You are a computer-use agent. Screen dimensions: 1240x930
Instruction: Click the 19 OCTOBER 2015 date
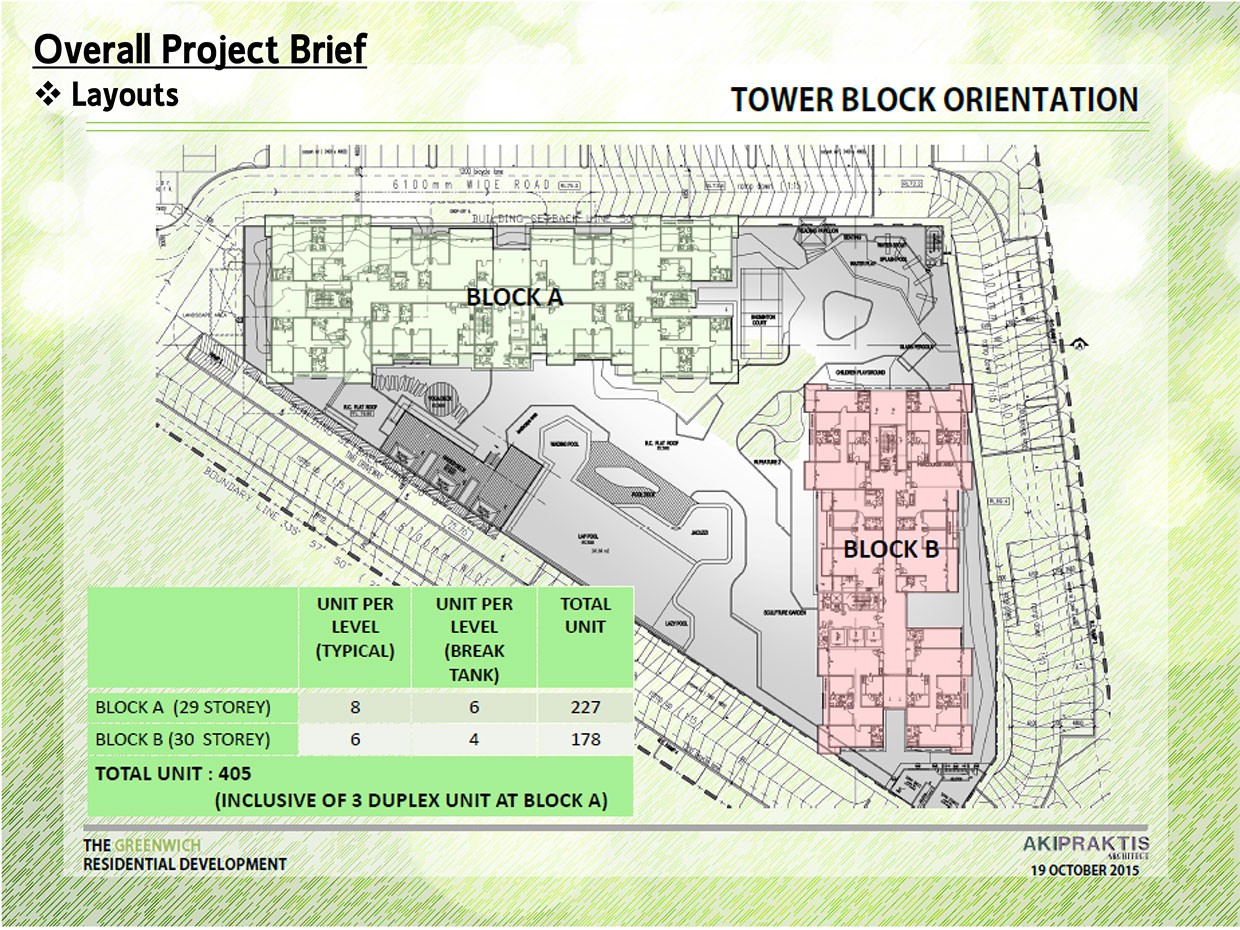tap(1085, 870)
